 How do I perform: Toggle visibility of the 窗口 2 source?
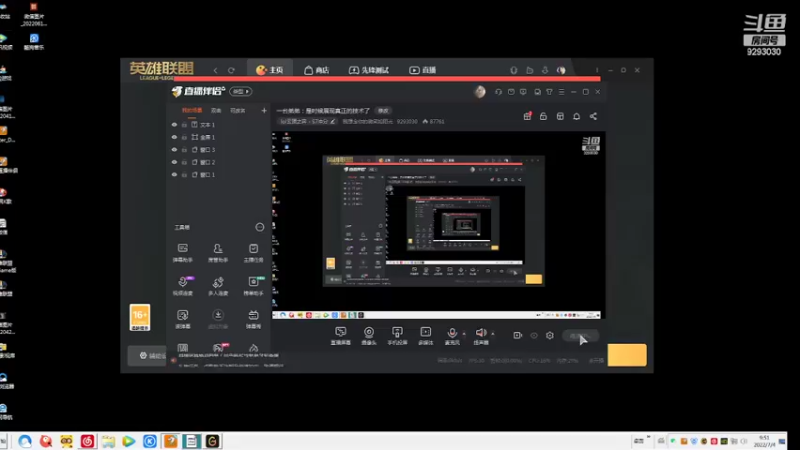174,162
